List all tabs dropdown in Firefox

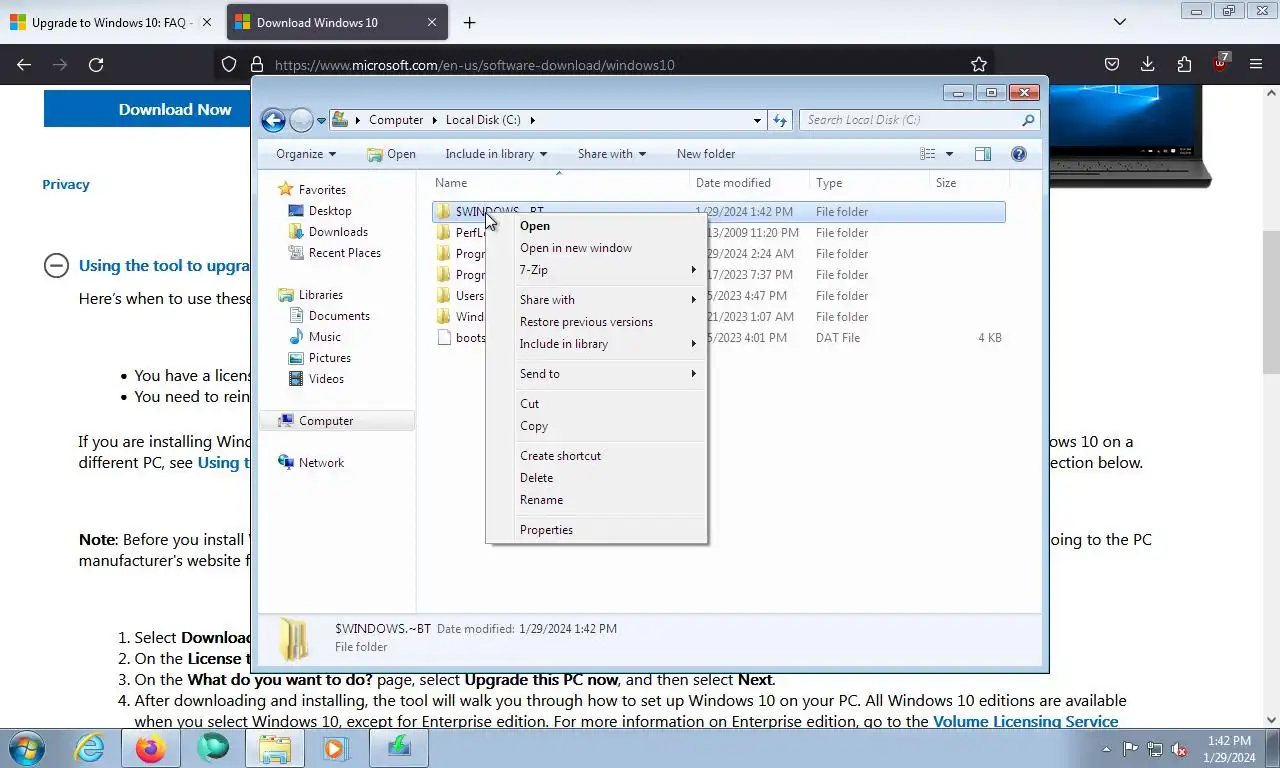[1120, 22]
